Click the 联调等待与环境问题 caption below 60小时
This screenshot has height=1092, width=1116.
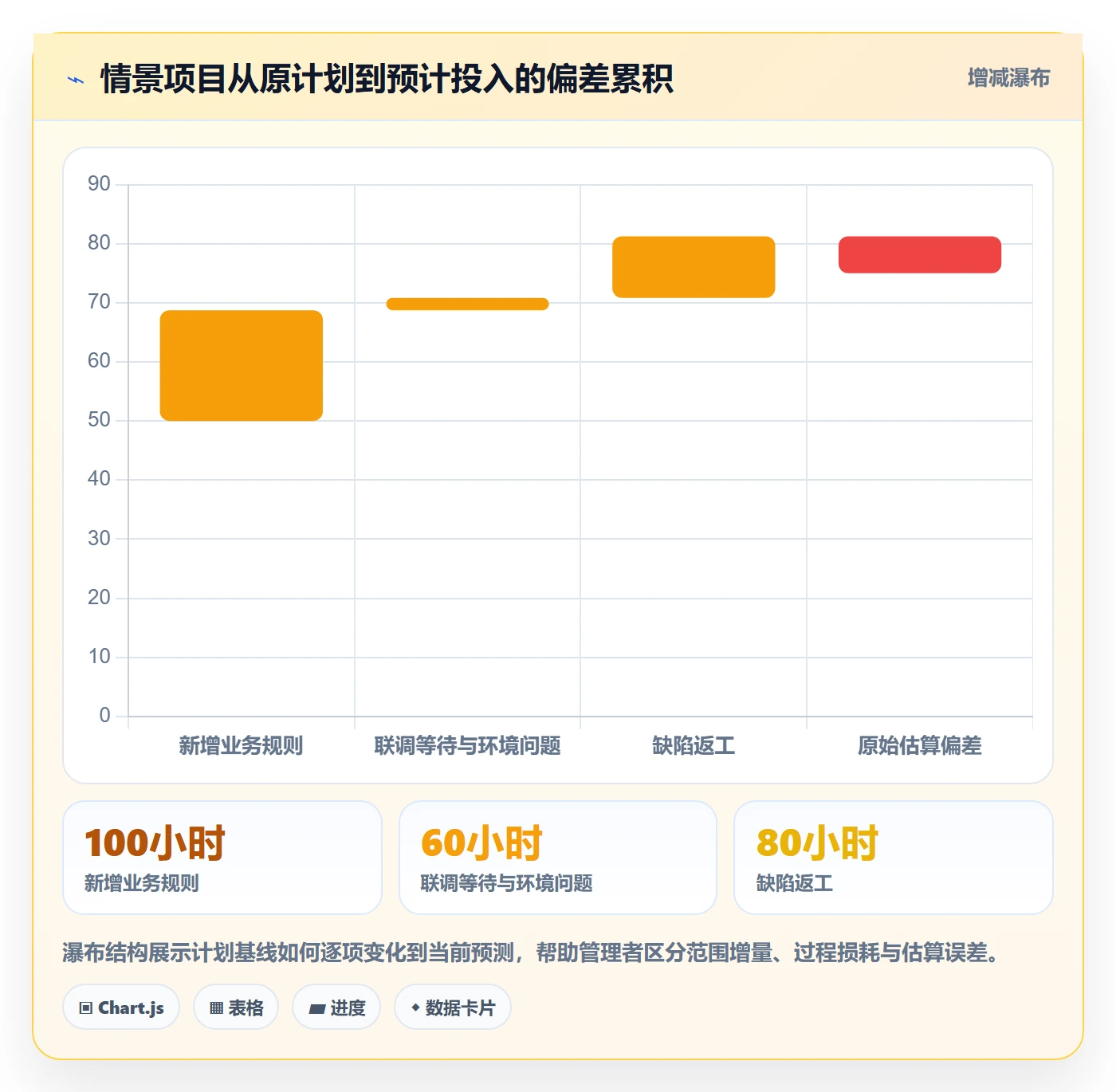507,883
